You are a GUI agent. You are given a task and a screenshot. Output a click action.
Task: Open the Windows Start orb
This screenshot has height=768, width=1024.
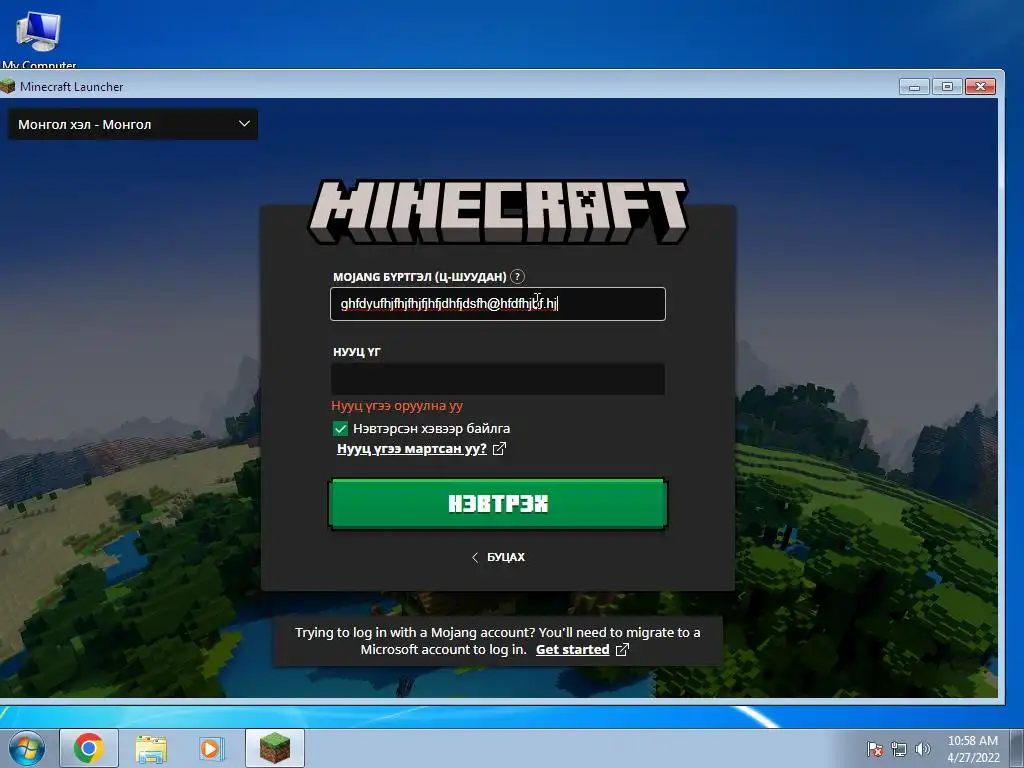coord(27,748)
